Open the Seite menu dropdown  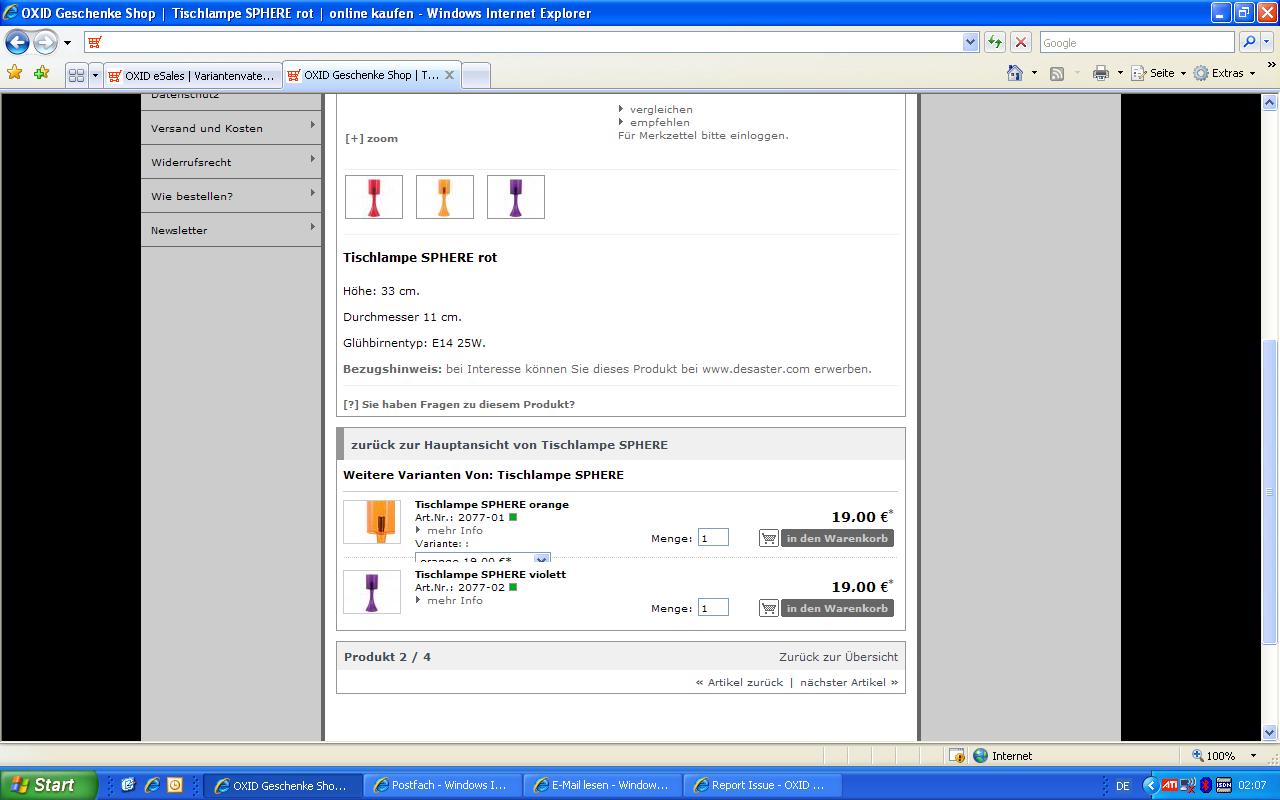pos(1167,73)
